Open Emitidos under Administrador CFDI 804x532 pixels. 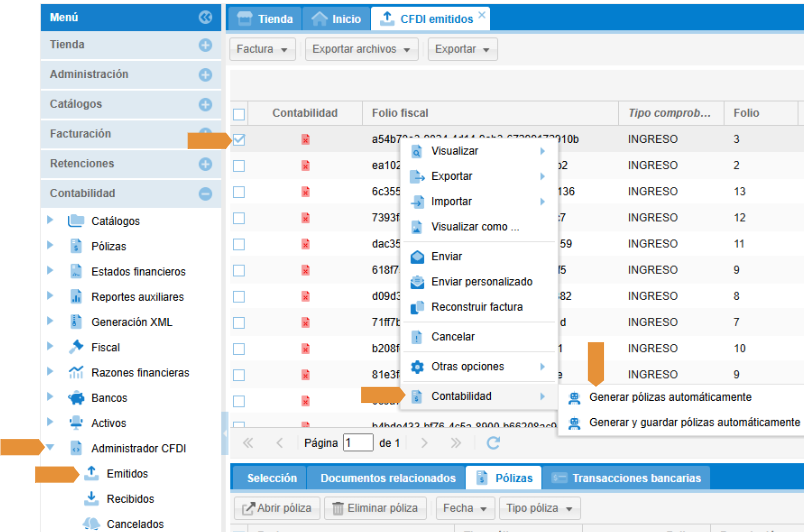point(126,473)
